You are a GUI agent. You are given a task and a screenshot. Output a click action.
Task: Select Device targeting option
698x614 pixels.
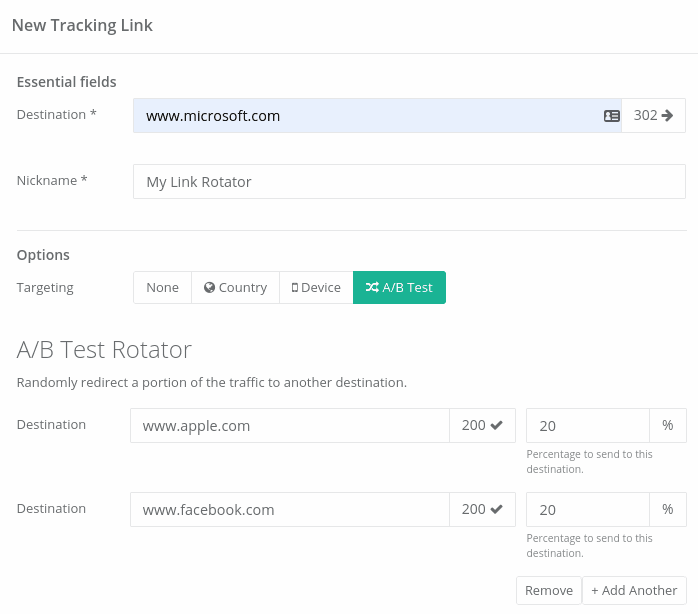coord(316,288)
